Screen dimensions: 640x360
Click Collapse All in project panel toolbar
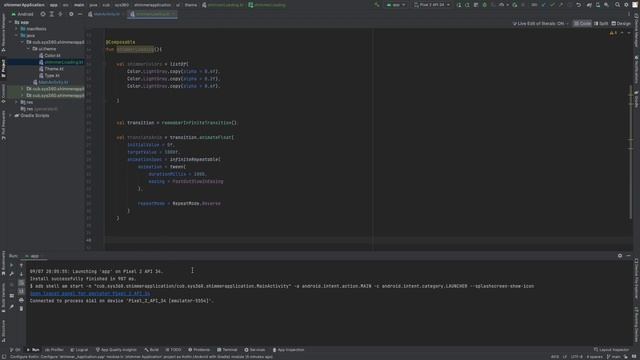point(60,14)
